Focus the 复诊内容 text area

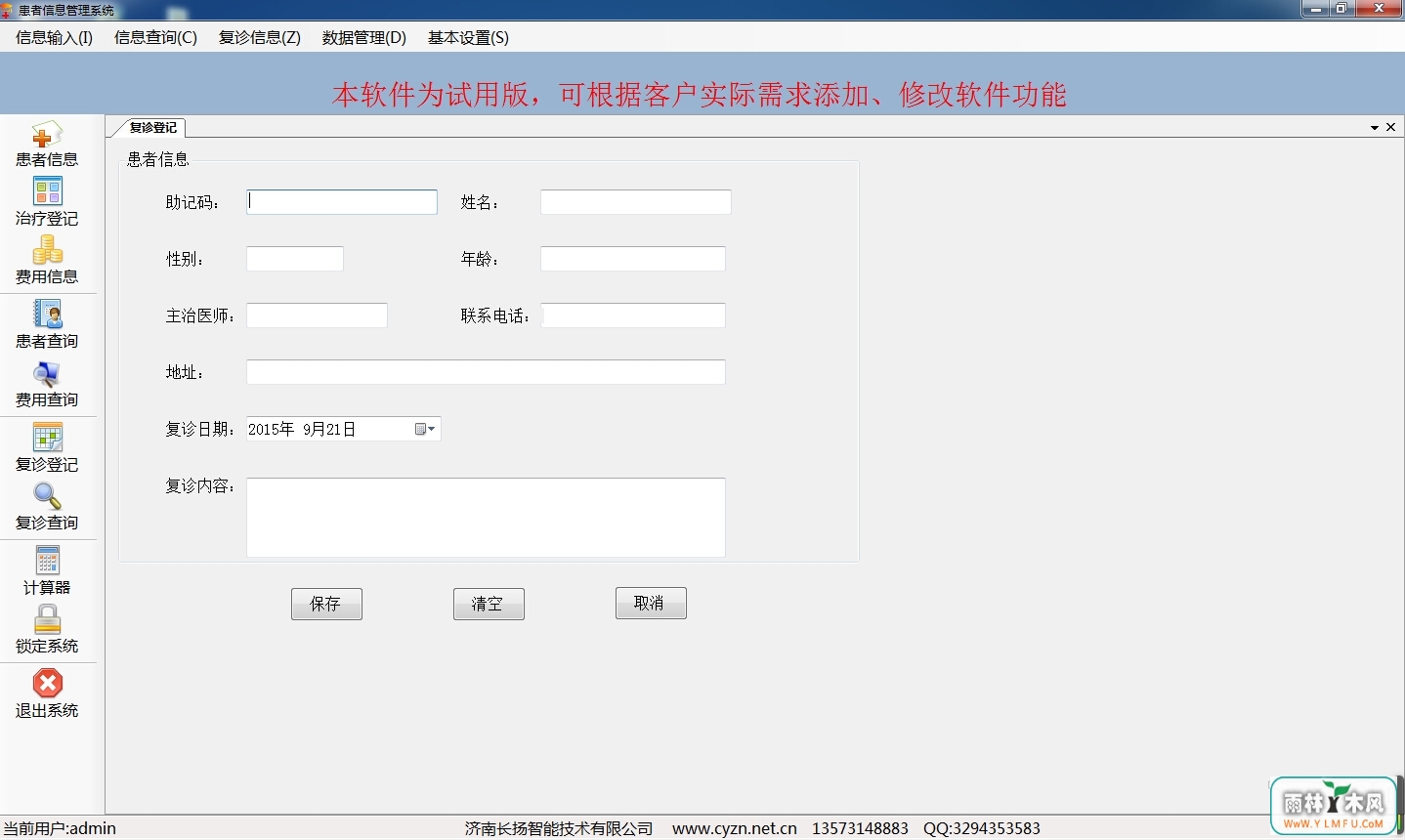486,518
